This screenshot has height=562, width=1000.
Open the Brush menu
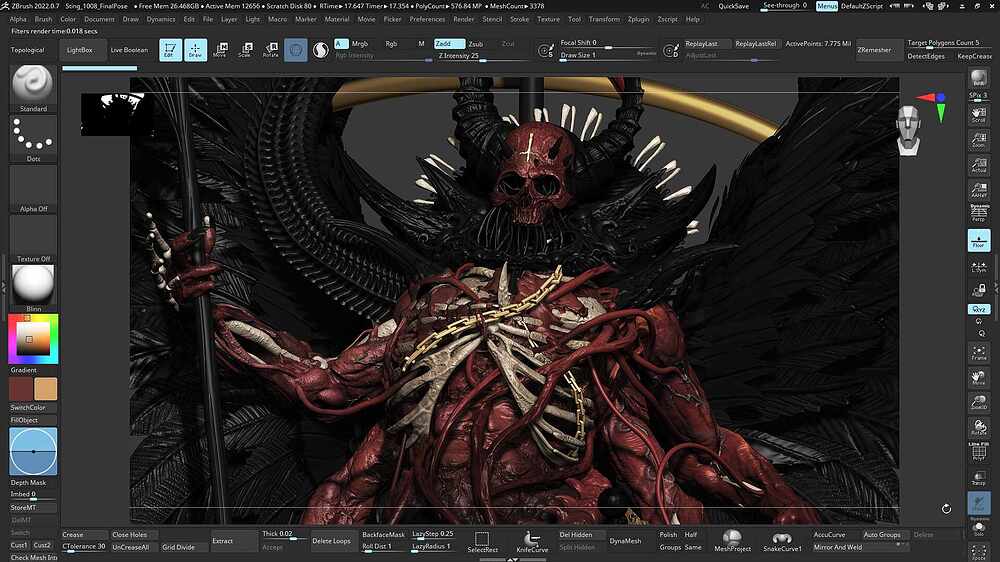click(43, 19)
